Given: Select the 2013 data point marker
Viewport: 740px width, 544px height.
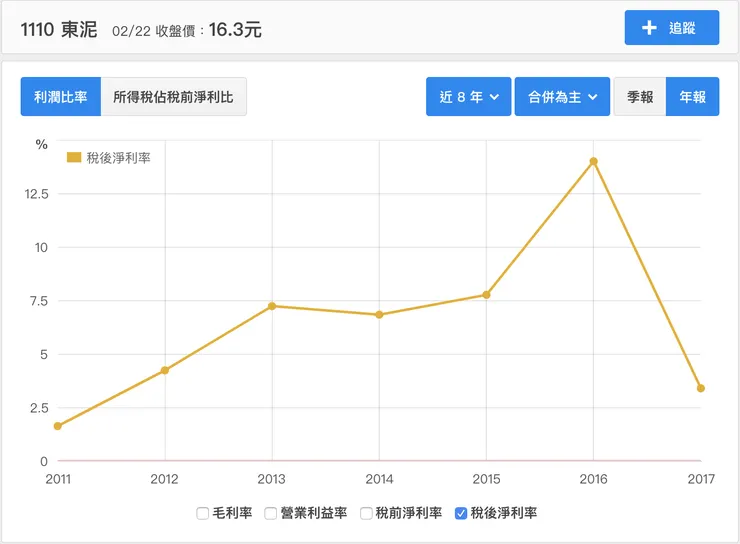Looking at the screenshot, I should coord(272,306).
